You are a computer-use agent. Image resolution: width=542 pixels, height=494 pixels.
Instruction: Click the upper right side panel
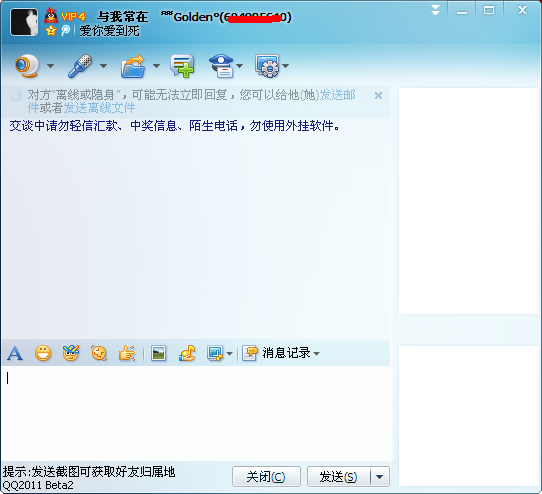tap(470, 201)
